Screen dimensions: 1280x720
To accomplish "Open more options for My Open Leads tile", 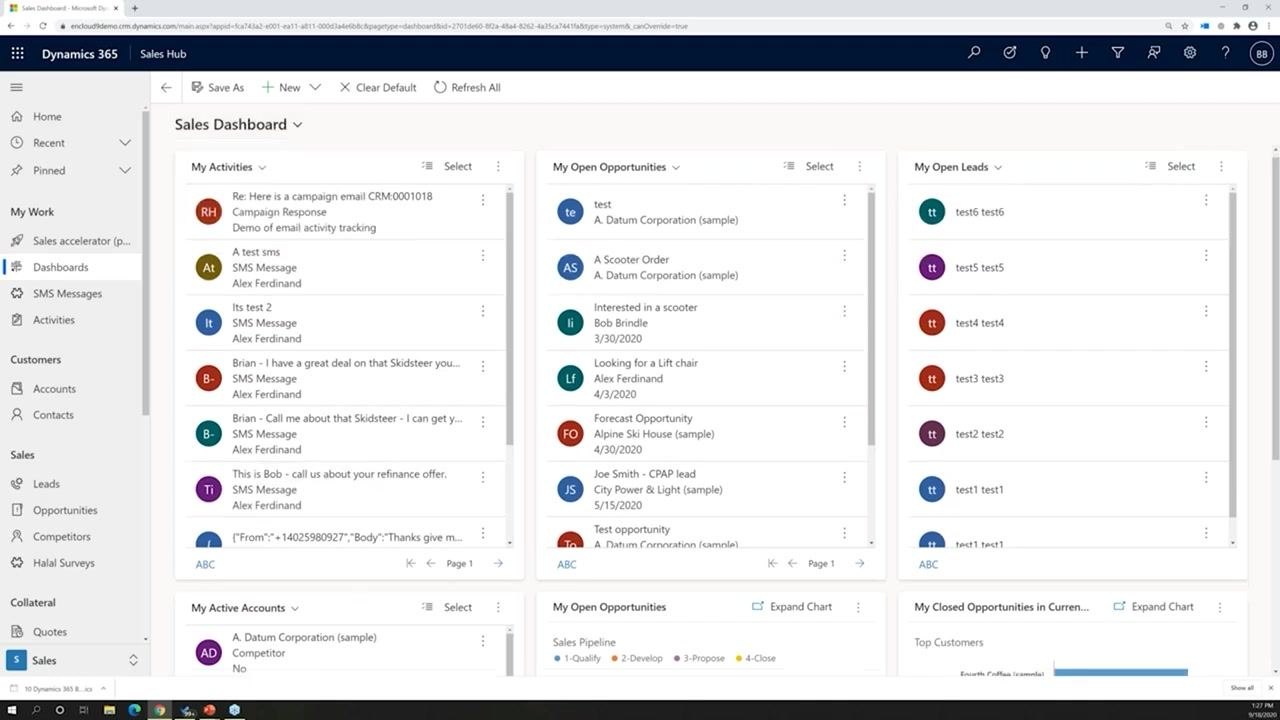I will 1221,167.
